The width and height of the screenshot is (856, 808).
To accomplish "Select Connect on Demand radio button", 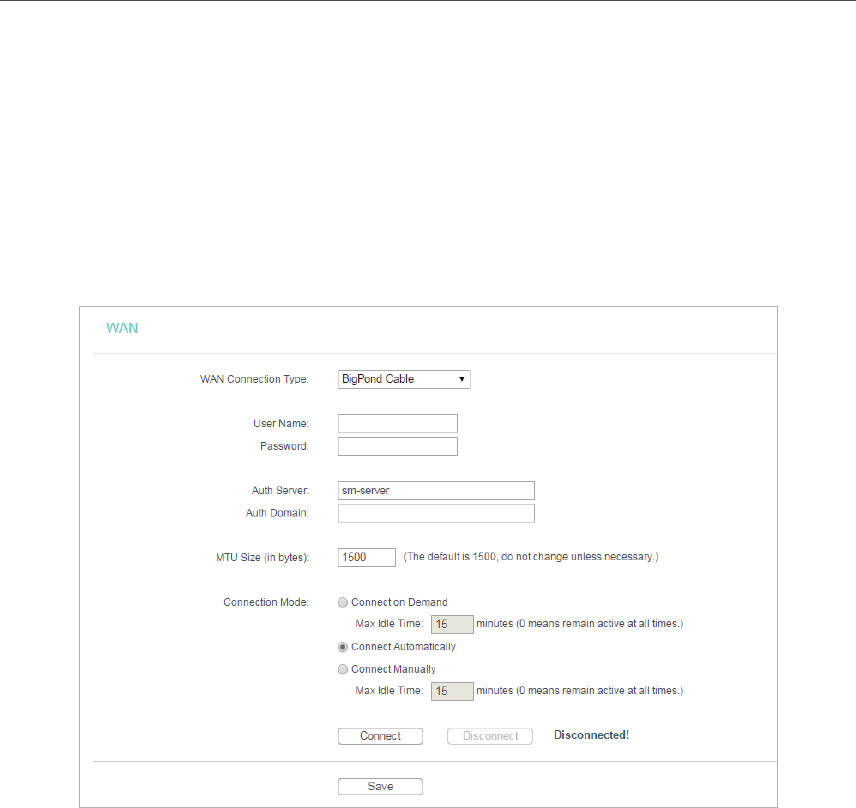I will 343,603.
